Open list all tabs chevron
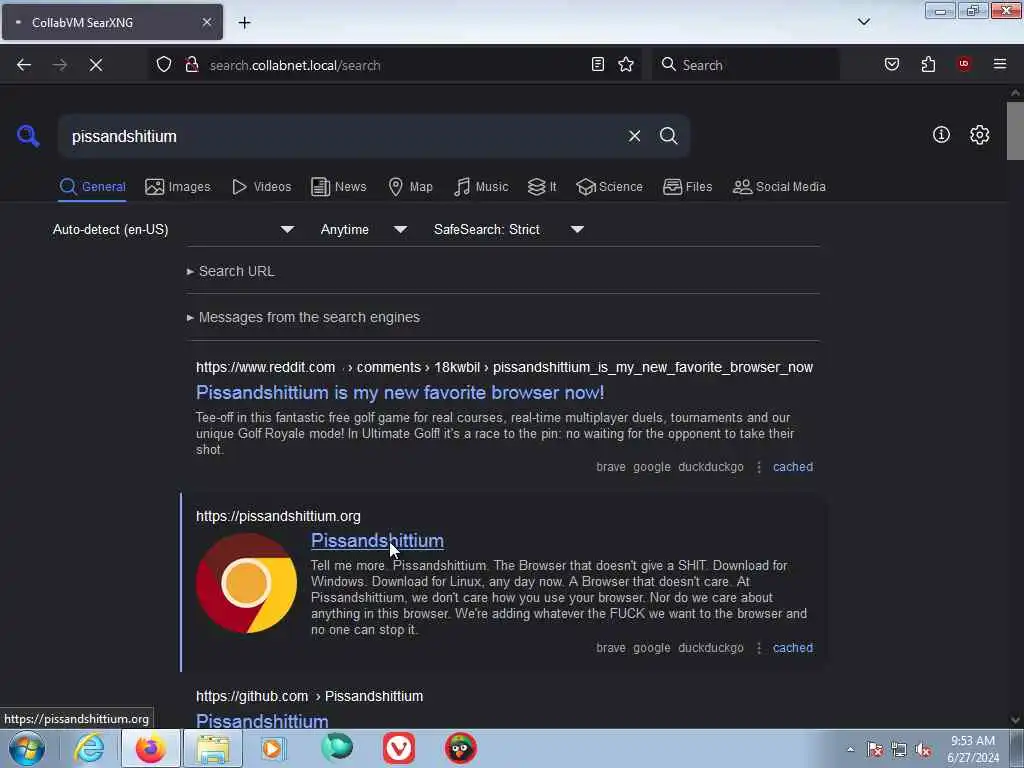 click(x=864, y=22)
